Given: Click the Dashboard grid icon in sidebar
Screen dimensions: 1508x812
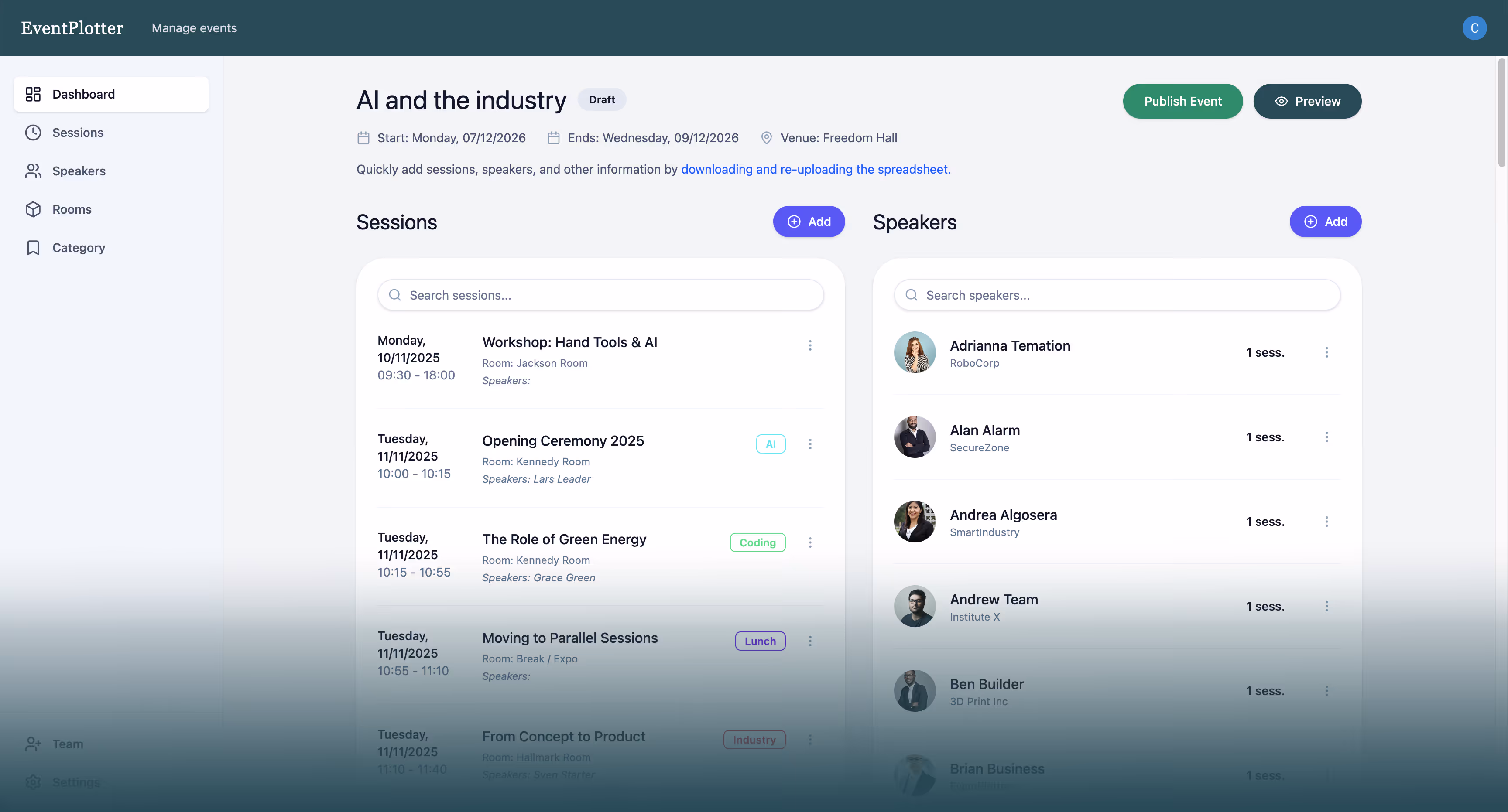Looking at the screenshot, I should (x=33, y=94).
